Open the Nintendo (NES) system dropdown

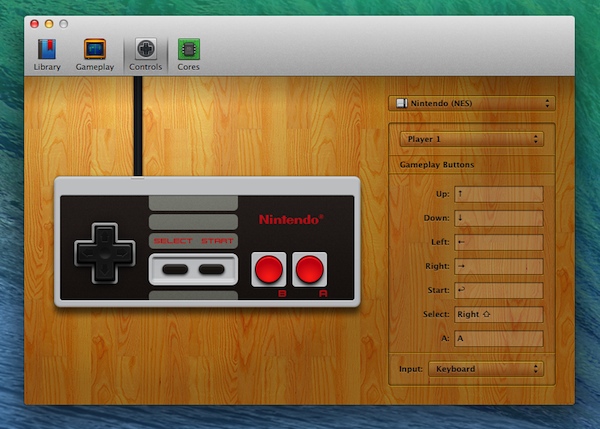(471, 103)
